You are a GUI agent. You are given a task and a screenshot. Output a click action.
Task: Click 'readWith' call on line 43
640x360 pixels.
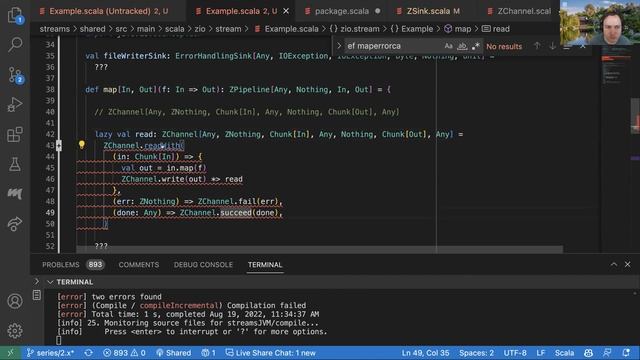point(162,145)
